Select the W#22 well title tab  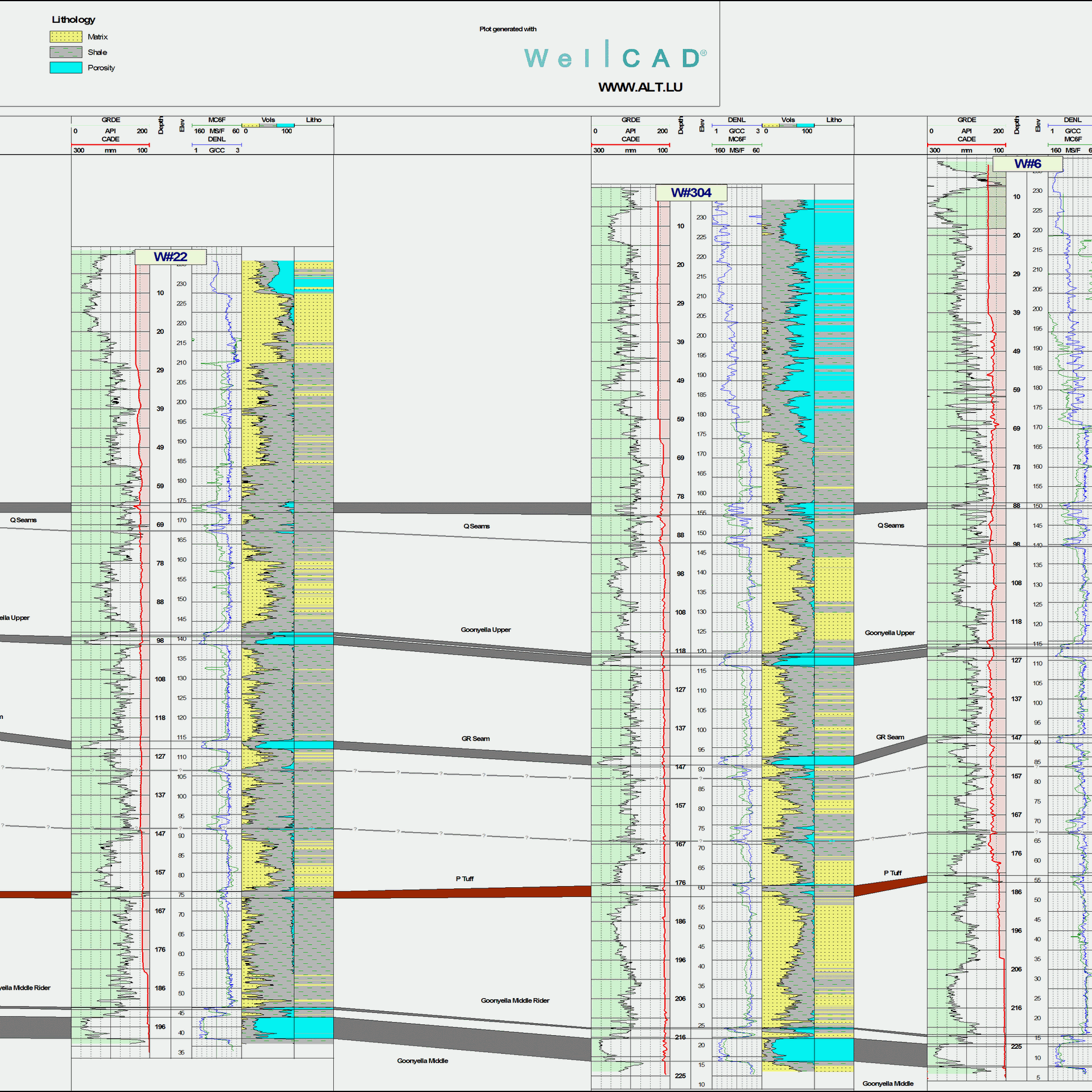170,257
